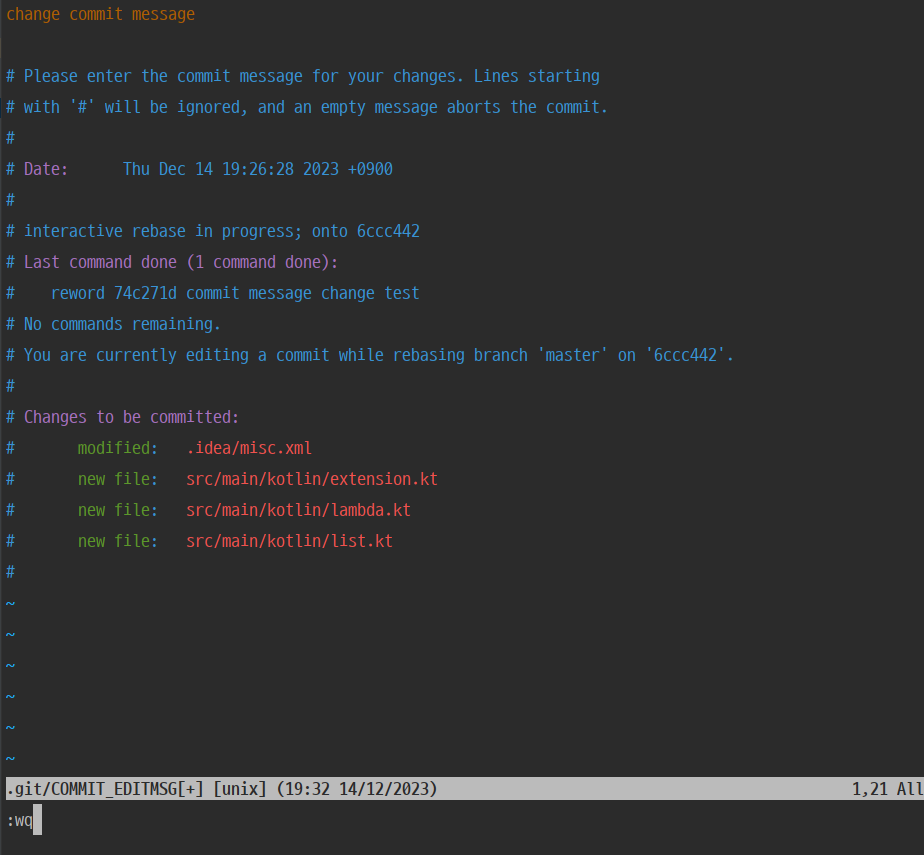The image size is (924, 855).
Task: Click the line mentioning 'empty message aborts the commit'
Action: 306,107
